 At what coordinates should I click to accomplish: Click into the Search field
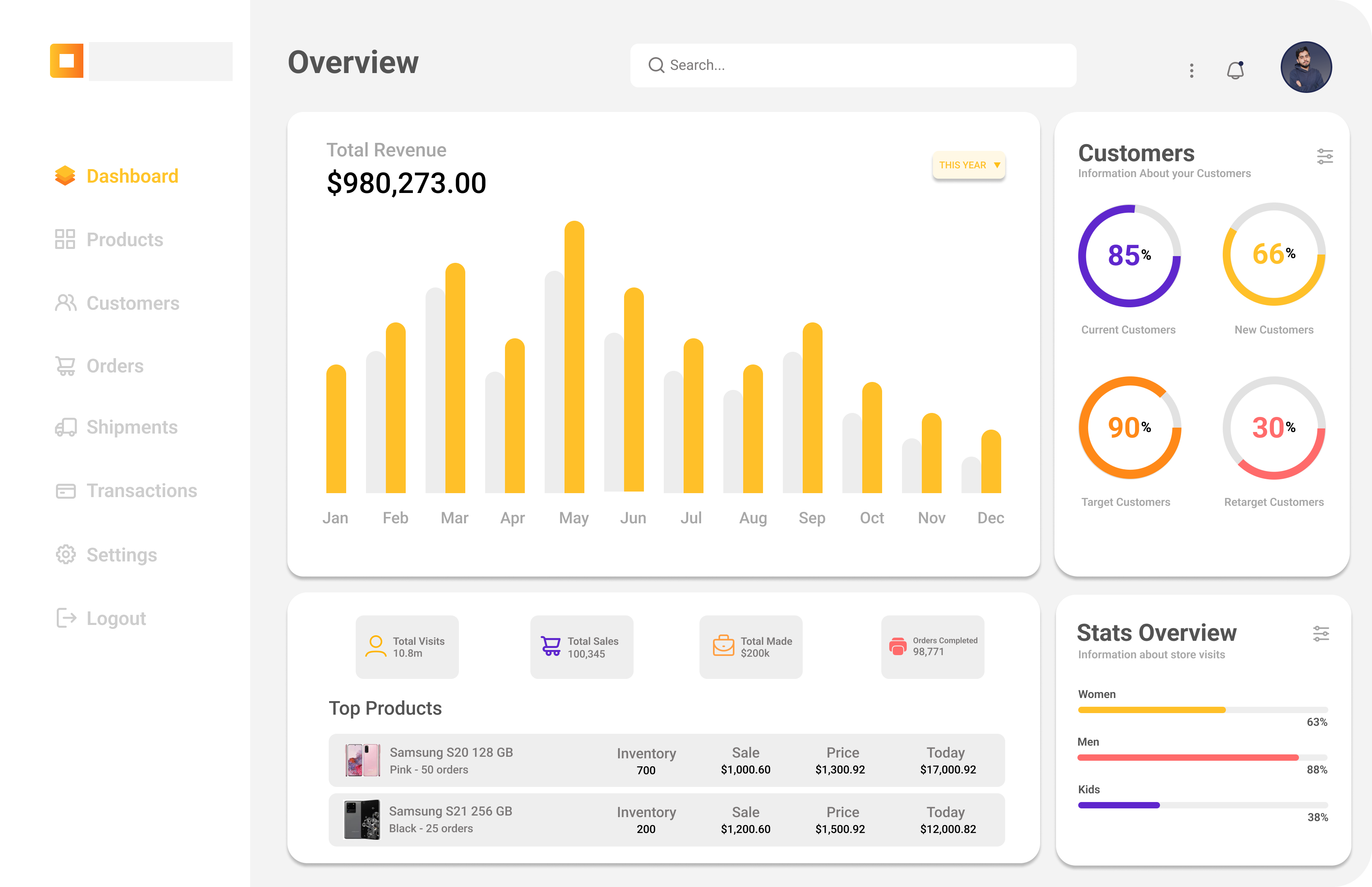tap(852, 65)
